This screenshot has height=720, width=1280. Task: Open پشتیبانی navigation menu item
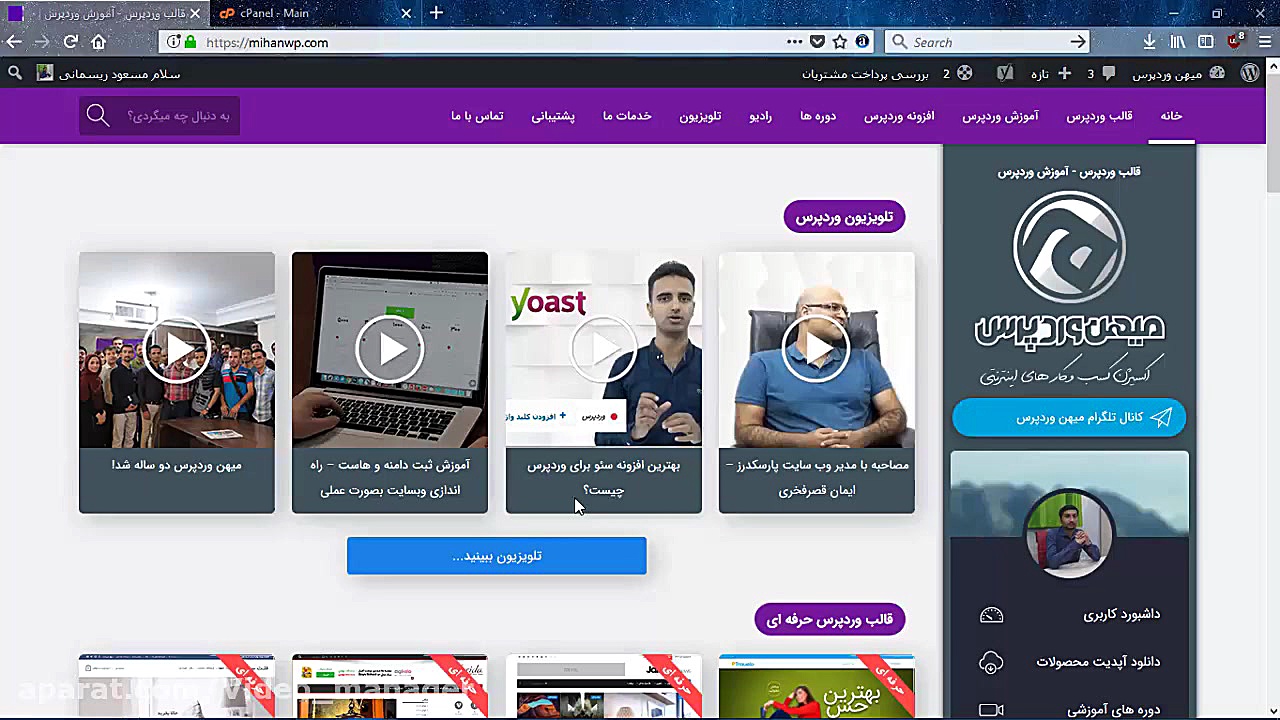coord(553,116)
